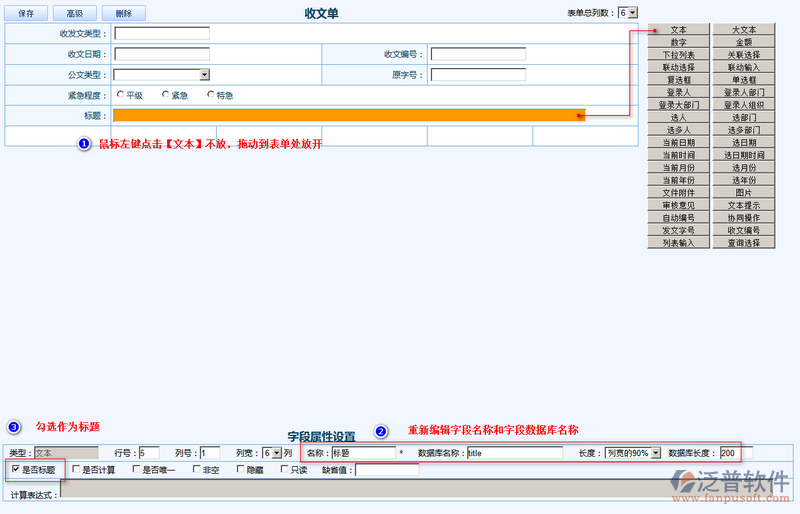Open the 公文类型 dropdown
The width and height of the screenshot is (800, 514).
click(x=204, y=74)
